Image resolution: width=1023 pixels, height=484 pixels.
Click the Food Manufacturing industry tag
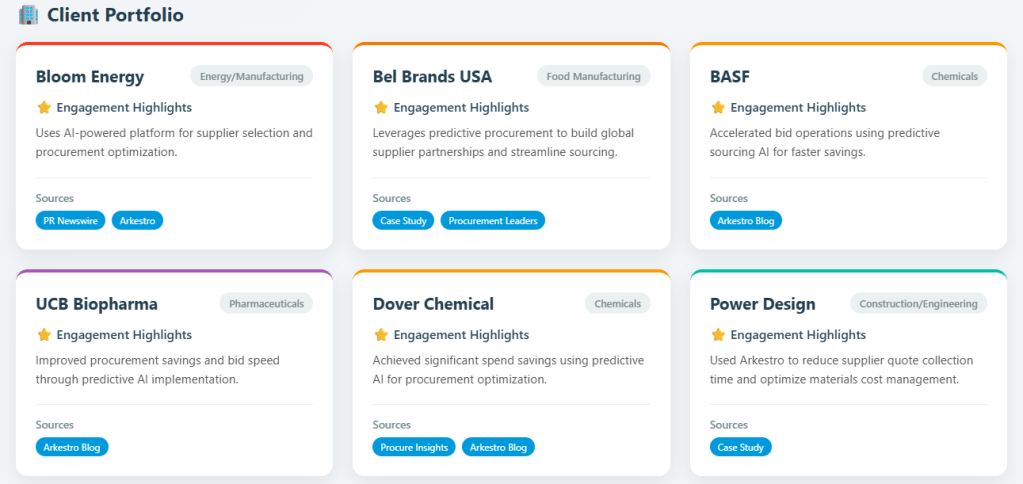pos(593,76)
